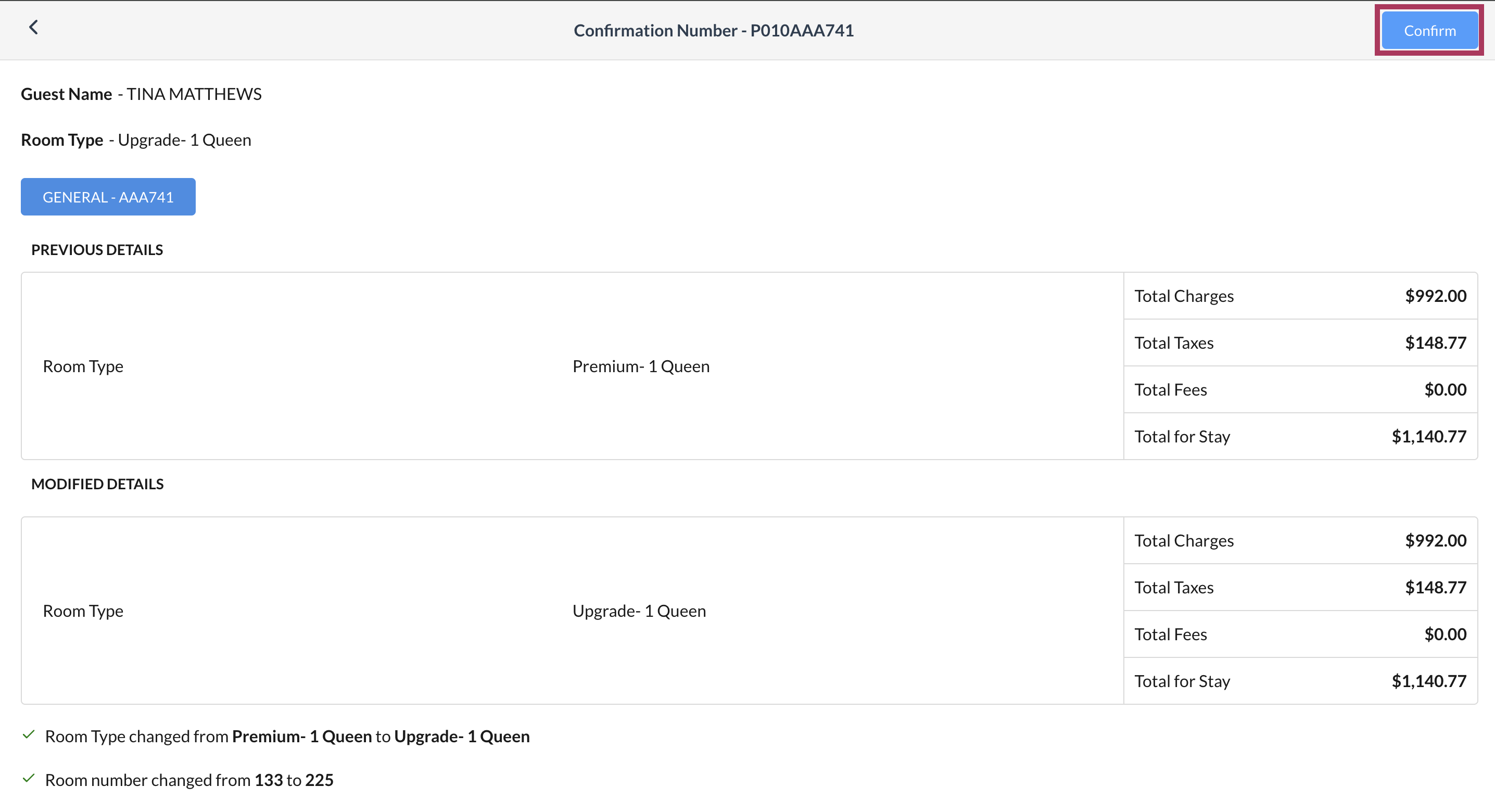
Task: Click Premium- 1 Queen in previous details
Action: [641, 366]
